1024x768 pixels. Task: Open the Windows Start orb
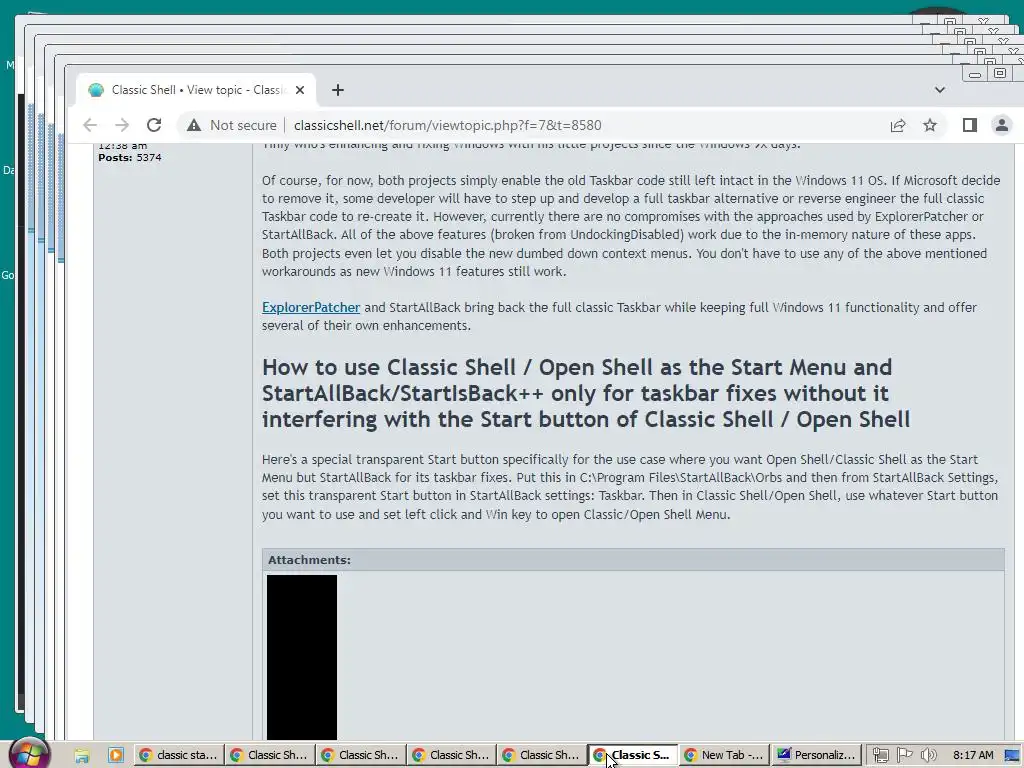[29, 755]
